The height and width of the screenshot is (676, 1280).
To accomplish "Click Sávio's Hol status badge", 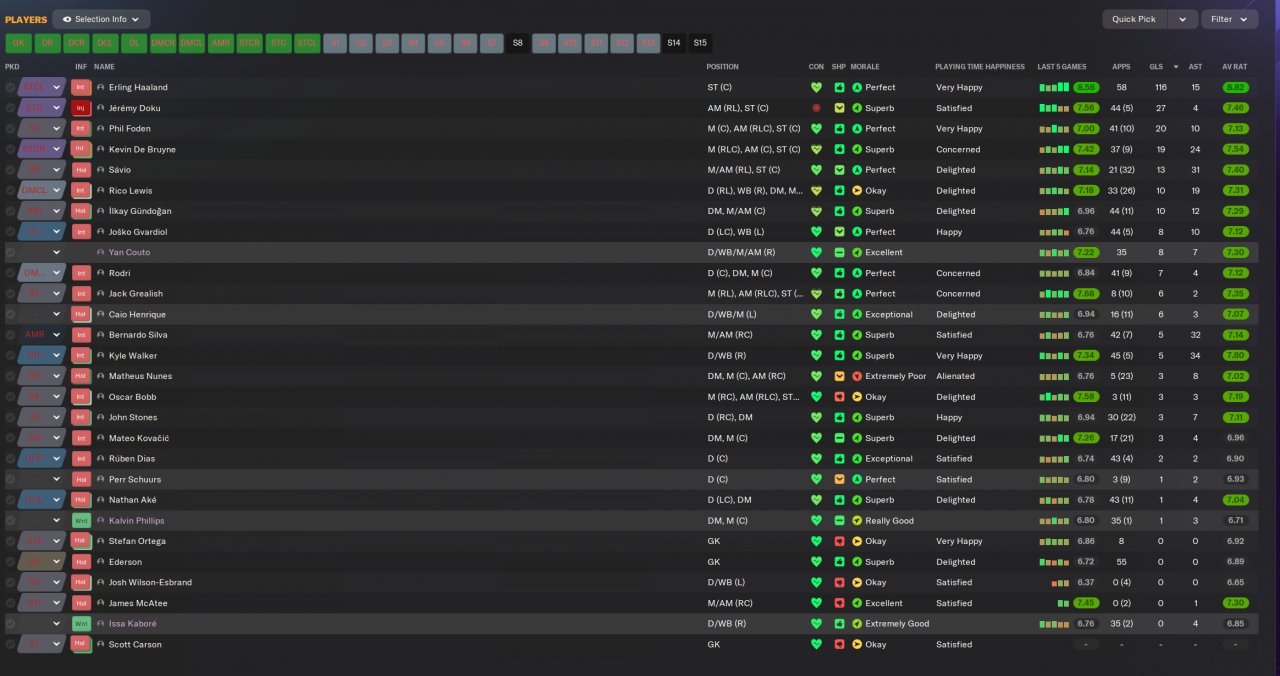I will (x=81, y=170).
